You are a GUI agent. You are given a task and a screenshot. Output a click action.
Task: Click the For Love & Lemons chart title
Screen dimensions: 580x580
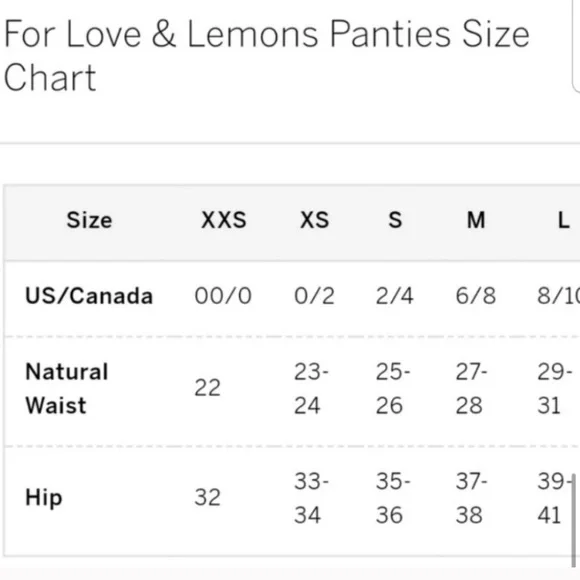pos(266,55)
